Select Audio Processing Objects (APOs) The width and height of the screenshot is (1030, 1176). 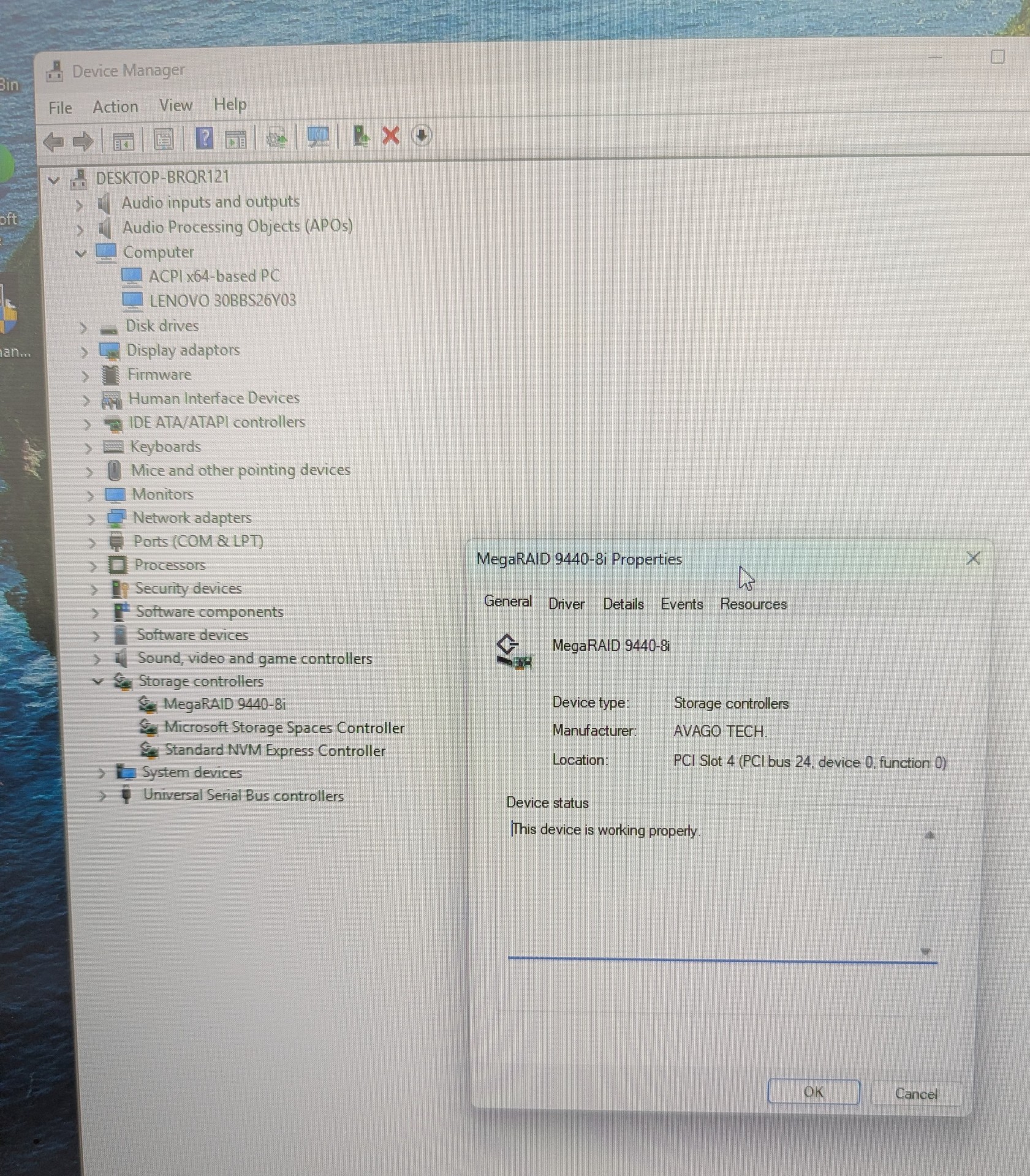point(238,227)
